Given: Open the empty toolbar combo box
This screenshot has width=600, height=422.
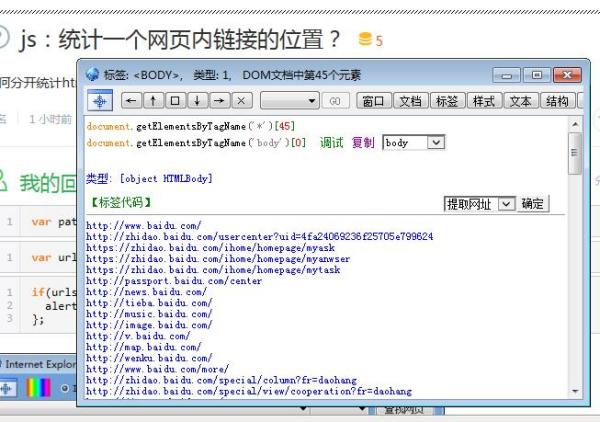Looking at the screenshot, I should (x=290, y=101).
